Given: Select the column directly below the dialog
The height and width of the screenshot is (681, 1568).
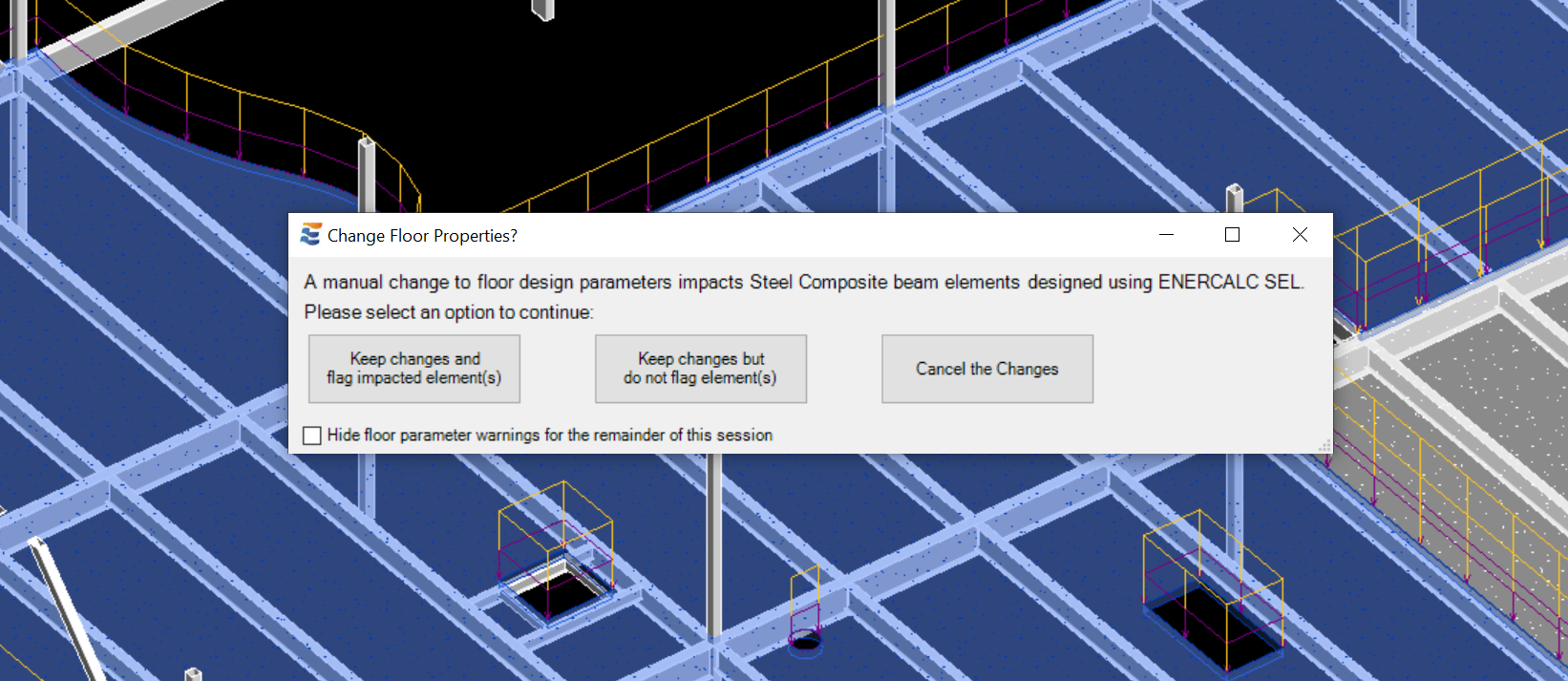Looking at the screenshot, I should click(713, 535).
